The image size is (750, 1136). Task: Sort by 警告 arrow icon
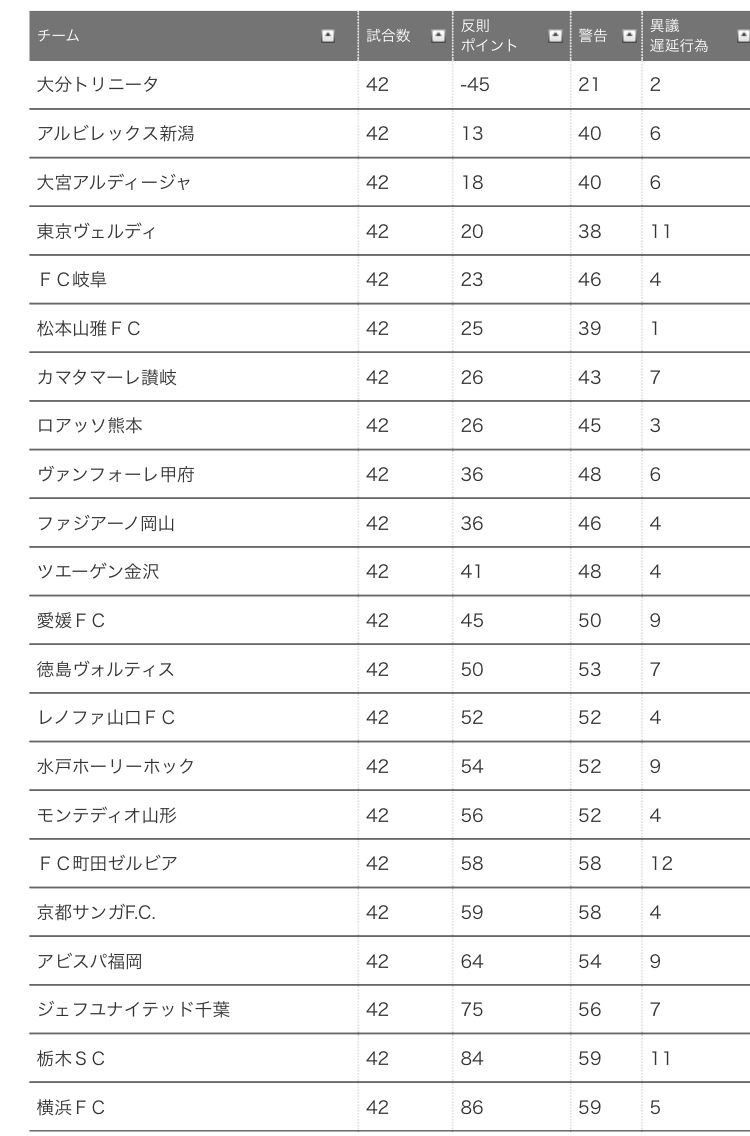tap(629, 36)
